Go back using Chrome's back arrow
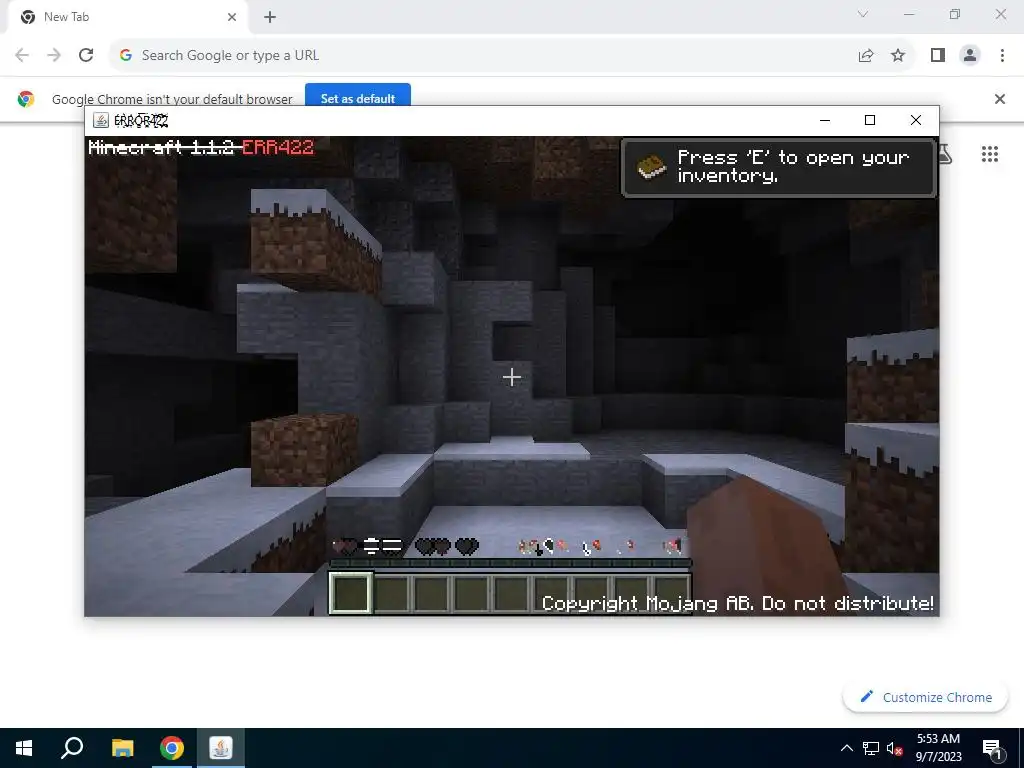Viewport: 1024px width, 768px height. (22, 56)
